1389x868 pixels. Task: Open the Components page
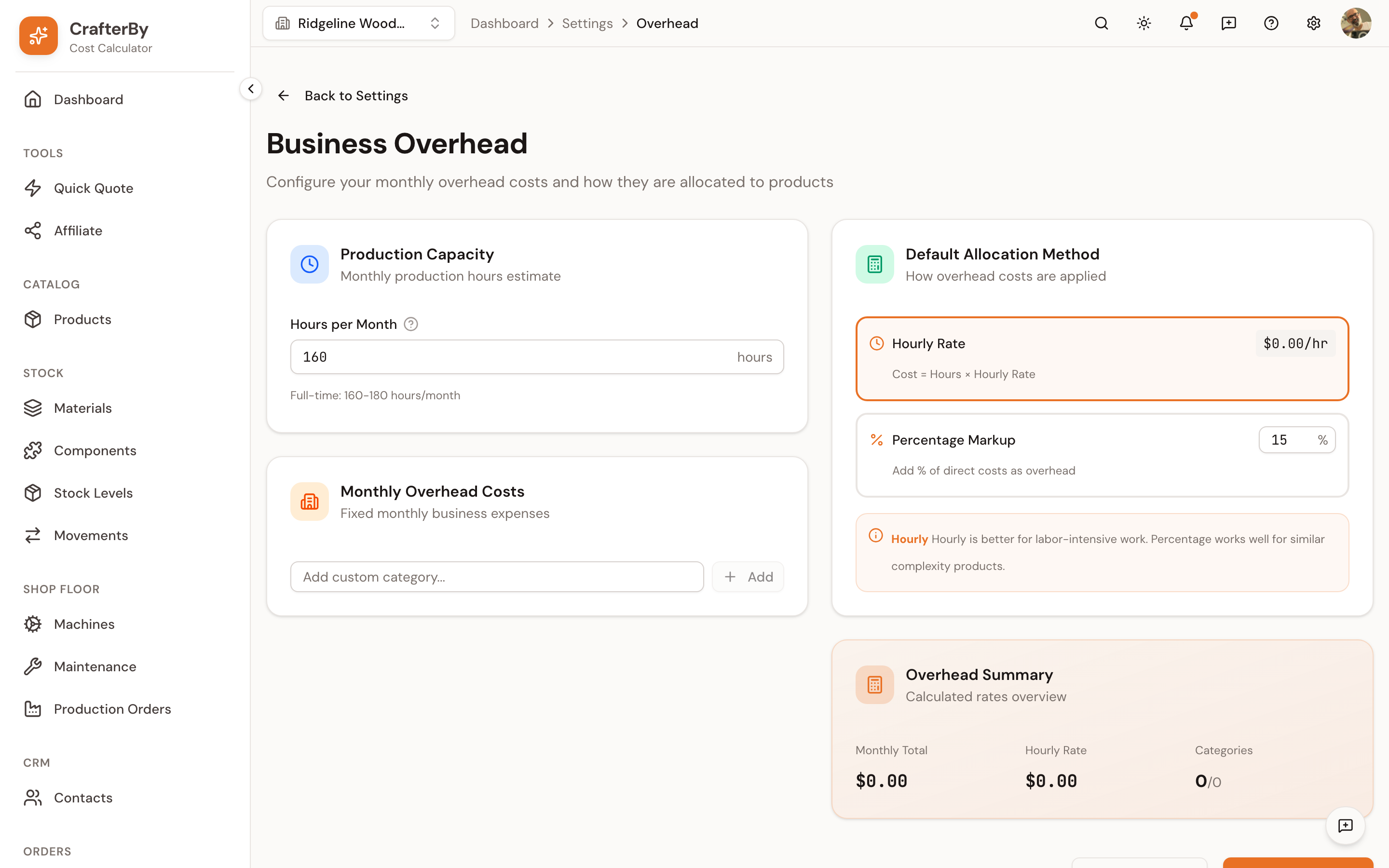[125, 451]
